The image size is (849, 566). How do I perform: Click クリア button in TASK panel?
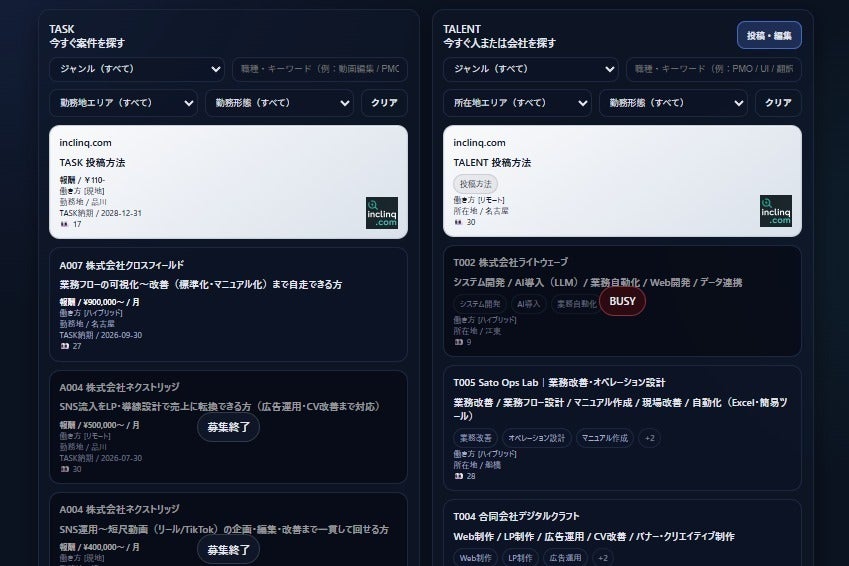coord(384,103)
